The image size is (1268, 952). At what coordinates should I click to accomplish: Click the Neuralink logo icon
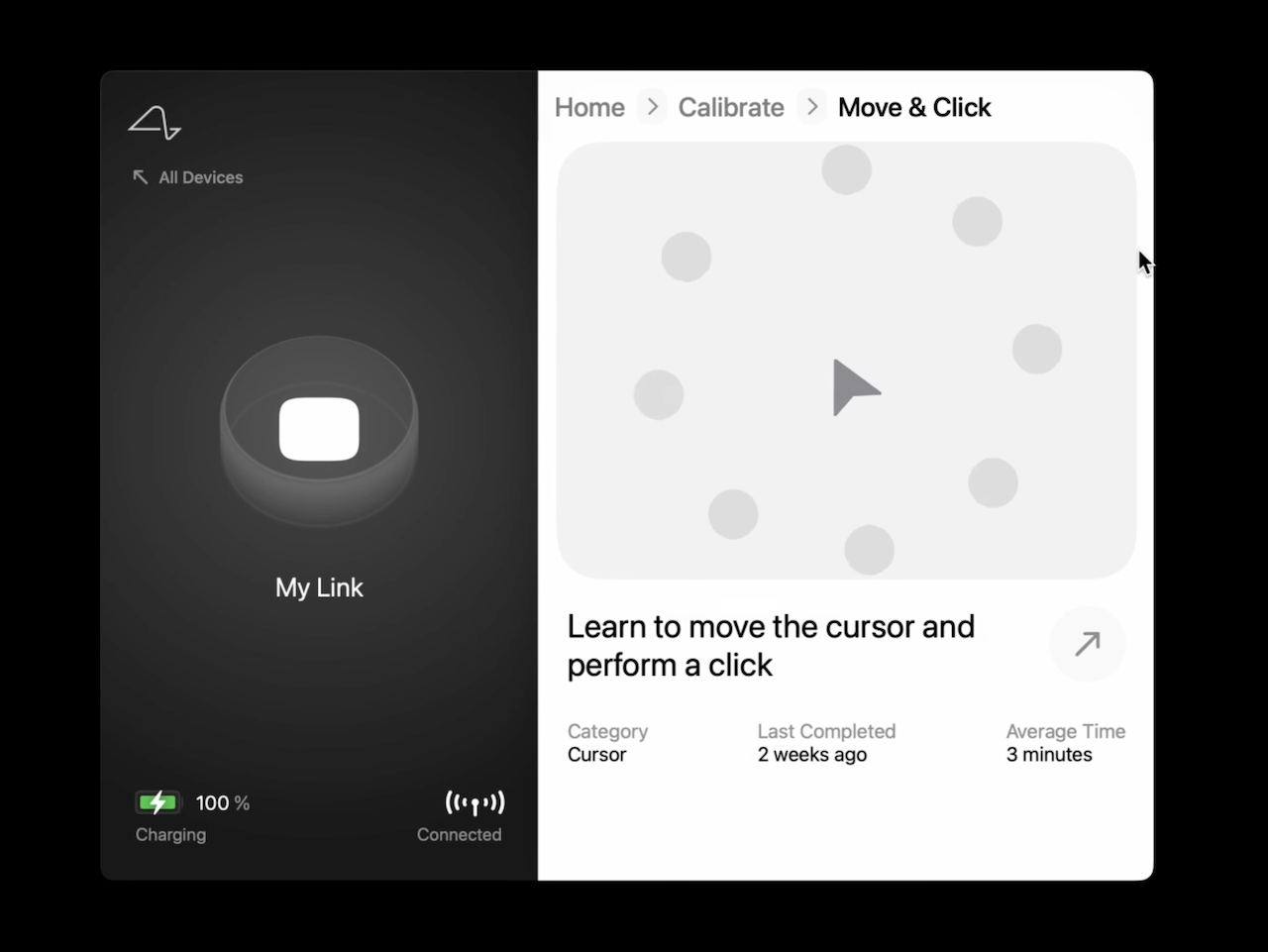coord(155,123)
